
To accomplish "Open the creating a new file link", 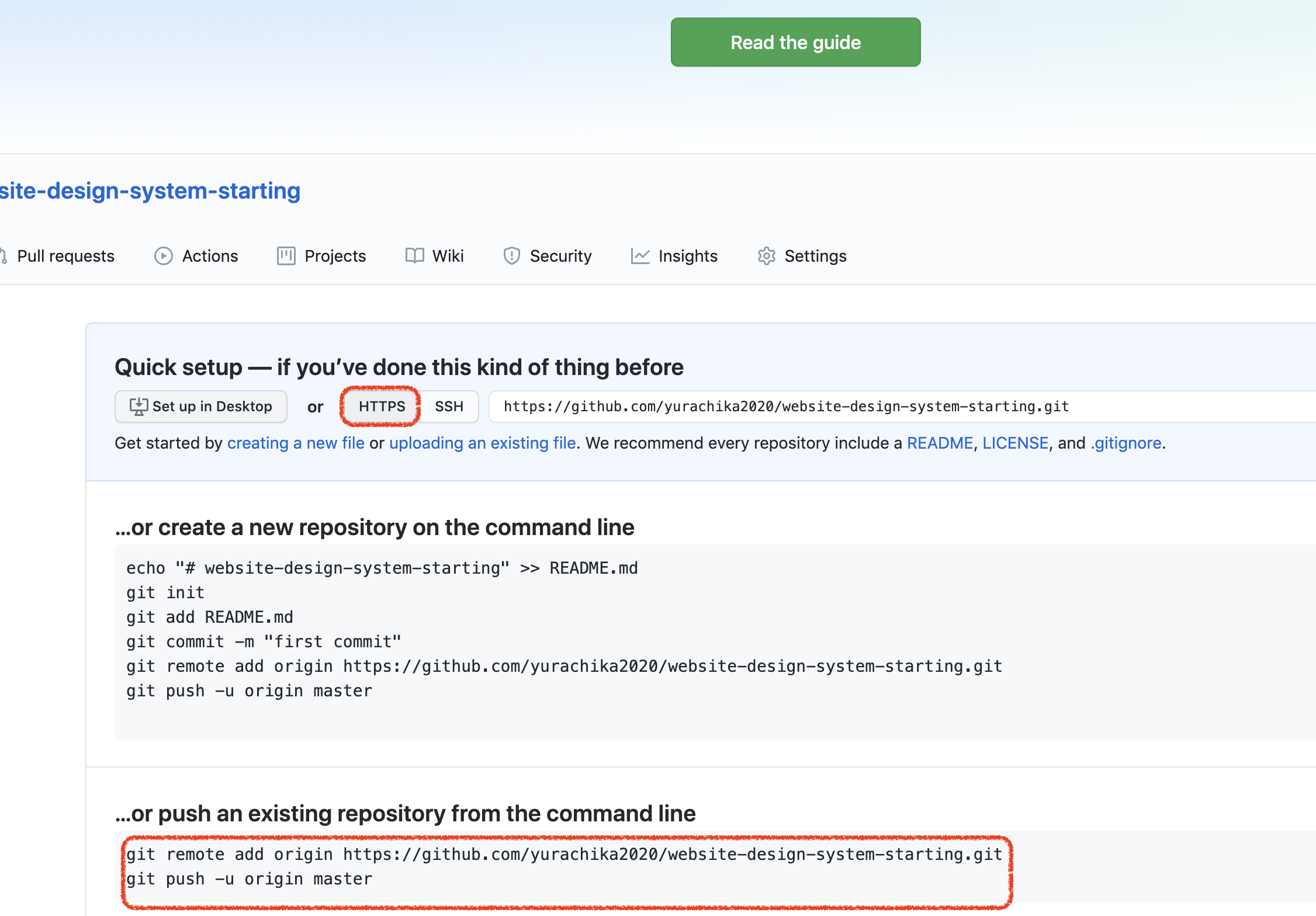I will [x=296, y=443].
